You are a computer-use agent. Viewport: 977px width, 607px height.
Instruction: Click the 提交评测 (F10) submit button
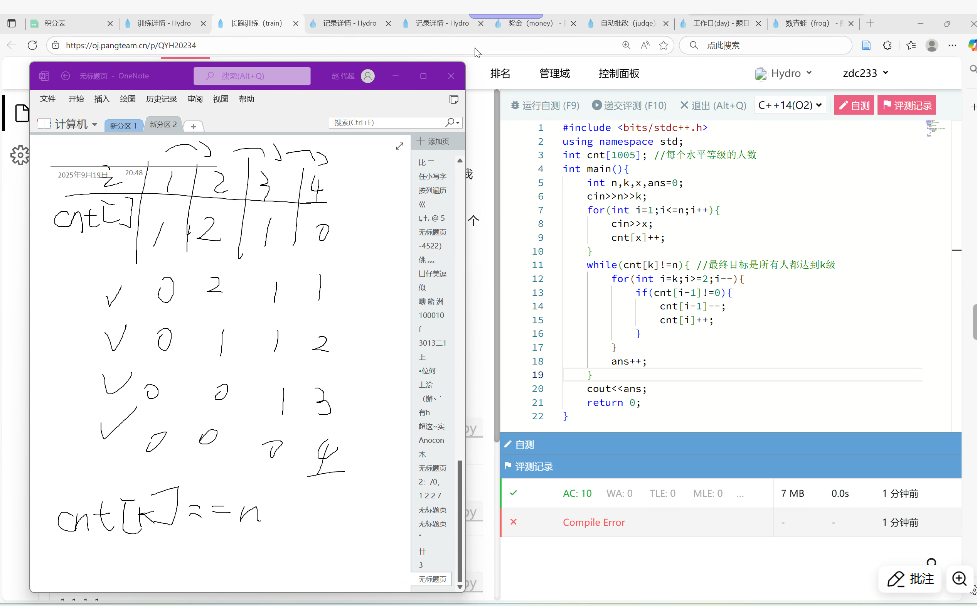[x=629, y=105]
